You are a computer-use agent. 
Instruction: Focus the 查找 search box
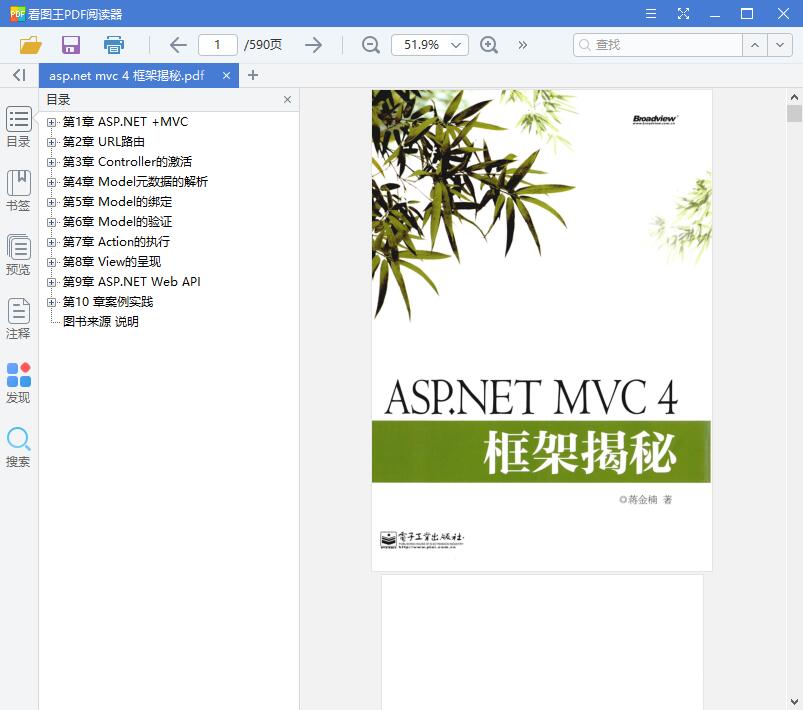(x=658, y=45)
